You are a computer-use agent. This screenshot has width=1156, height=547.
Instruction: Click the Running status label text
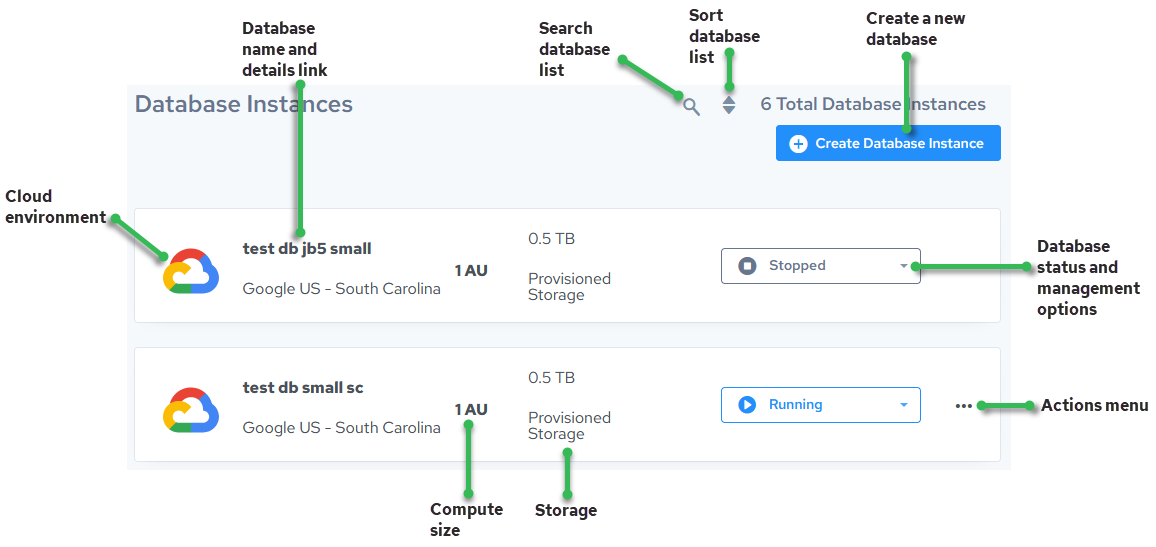(795, 405)
